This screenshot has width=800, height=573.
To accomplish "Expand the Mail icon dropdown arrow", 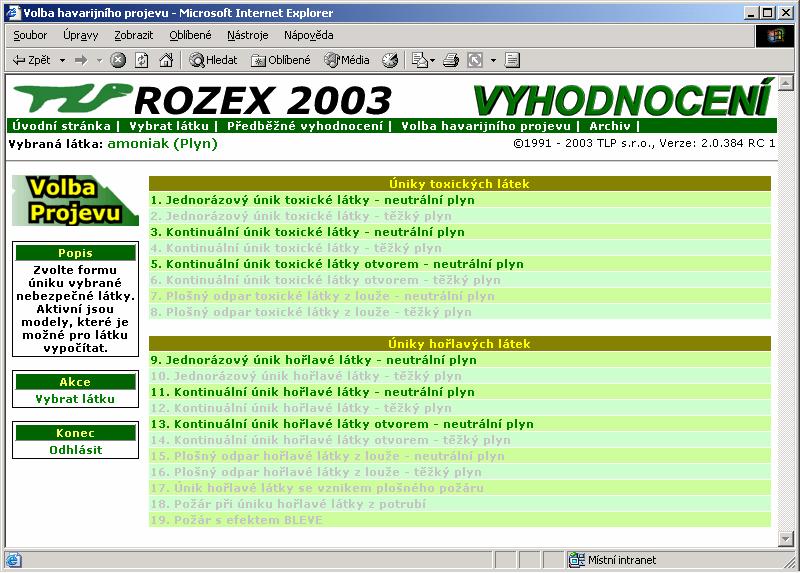I will tap(433, 60).
